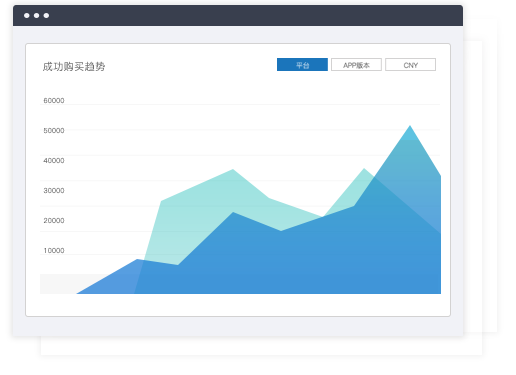Choose the CNY currency button

coord(410,65)
